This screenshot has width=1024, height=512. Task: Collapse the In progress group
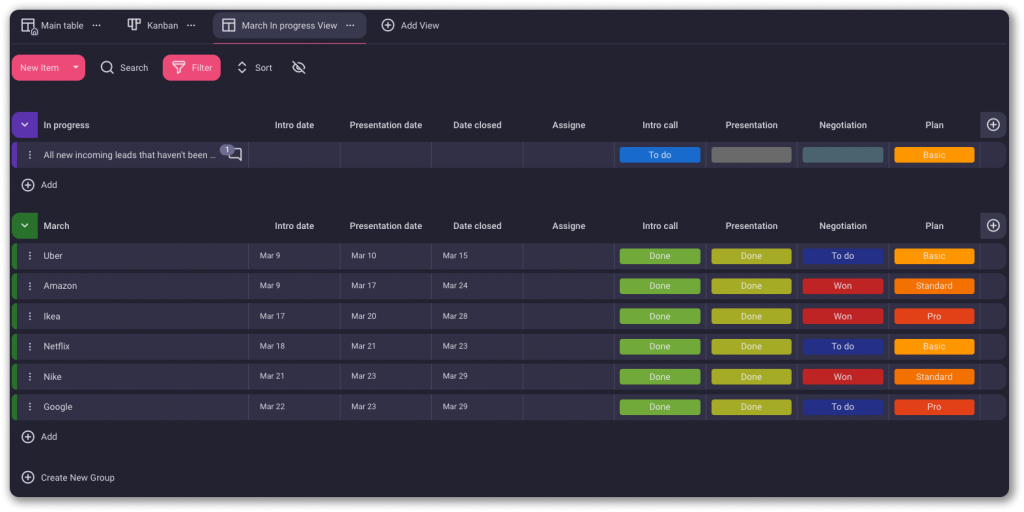point(25,125)
